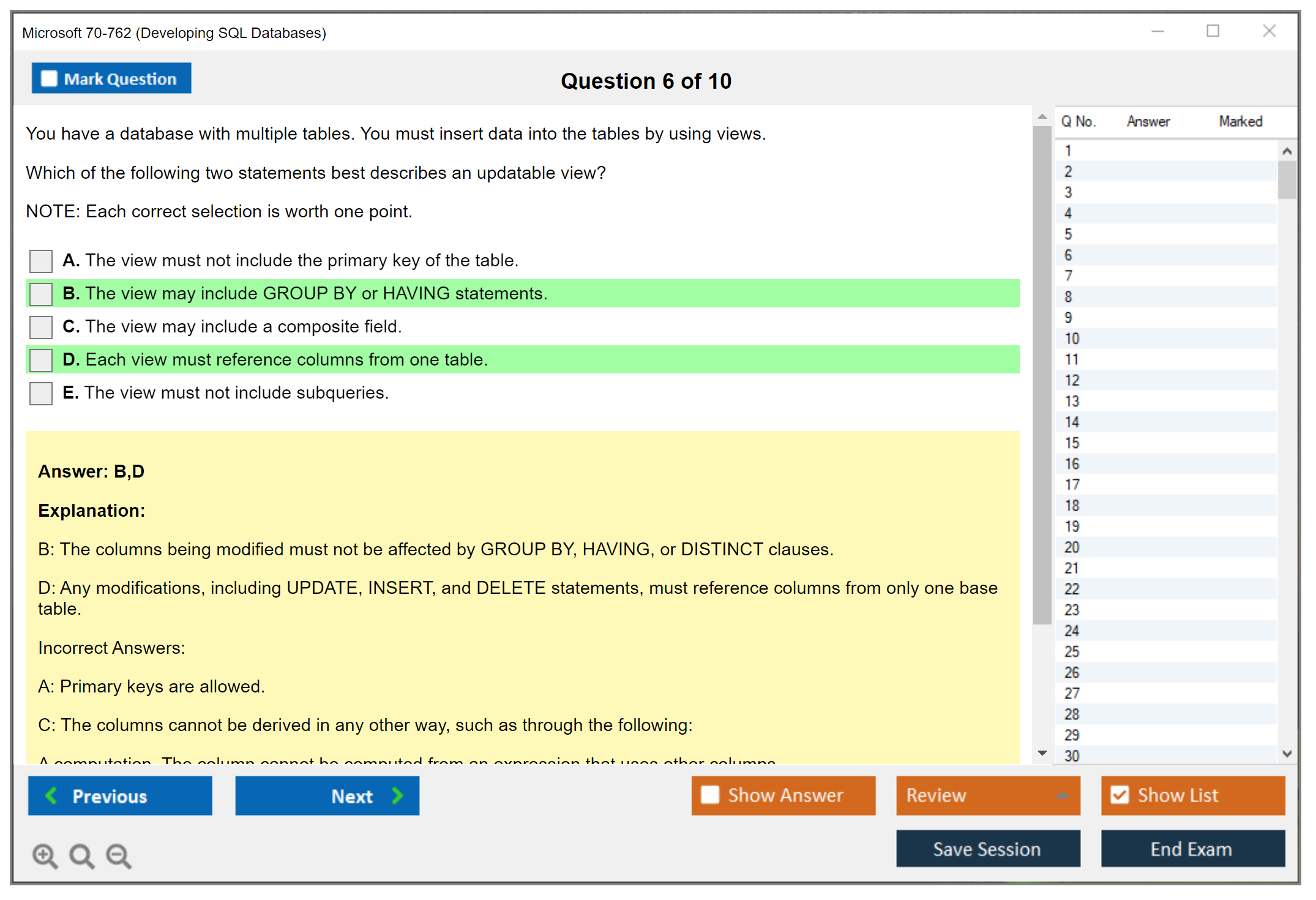This screenshot has height=900, width=1316.
Task: Click the question list scrollbar thumb
Action: 1287,179
